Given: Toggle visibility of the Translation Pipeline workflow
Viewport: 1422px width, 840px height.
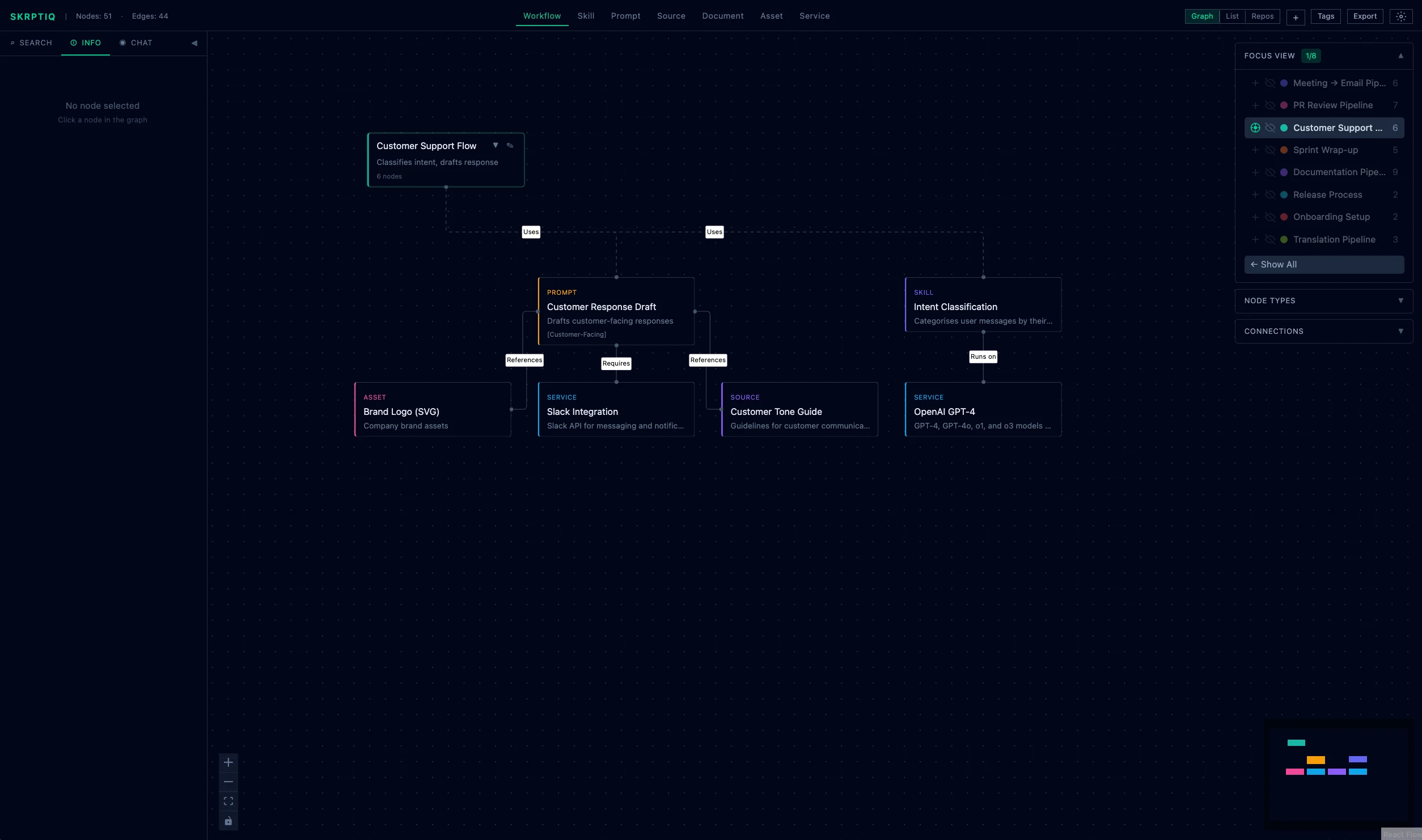Looking at the screenshot, I should (1270, 239).
